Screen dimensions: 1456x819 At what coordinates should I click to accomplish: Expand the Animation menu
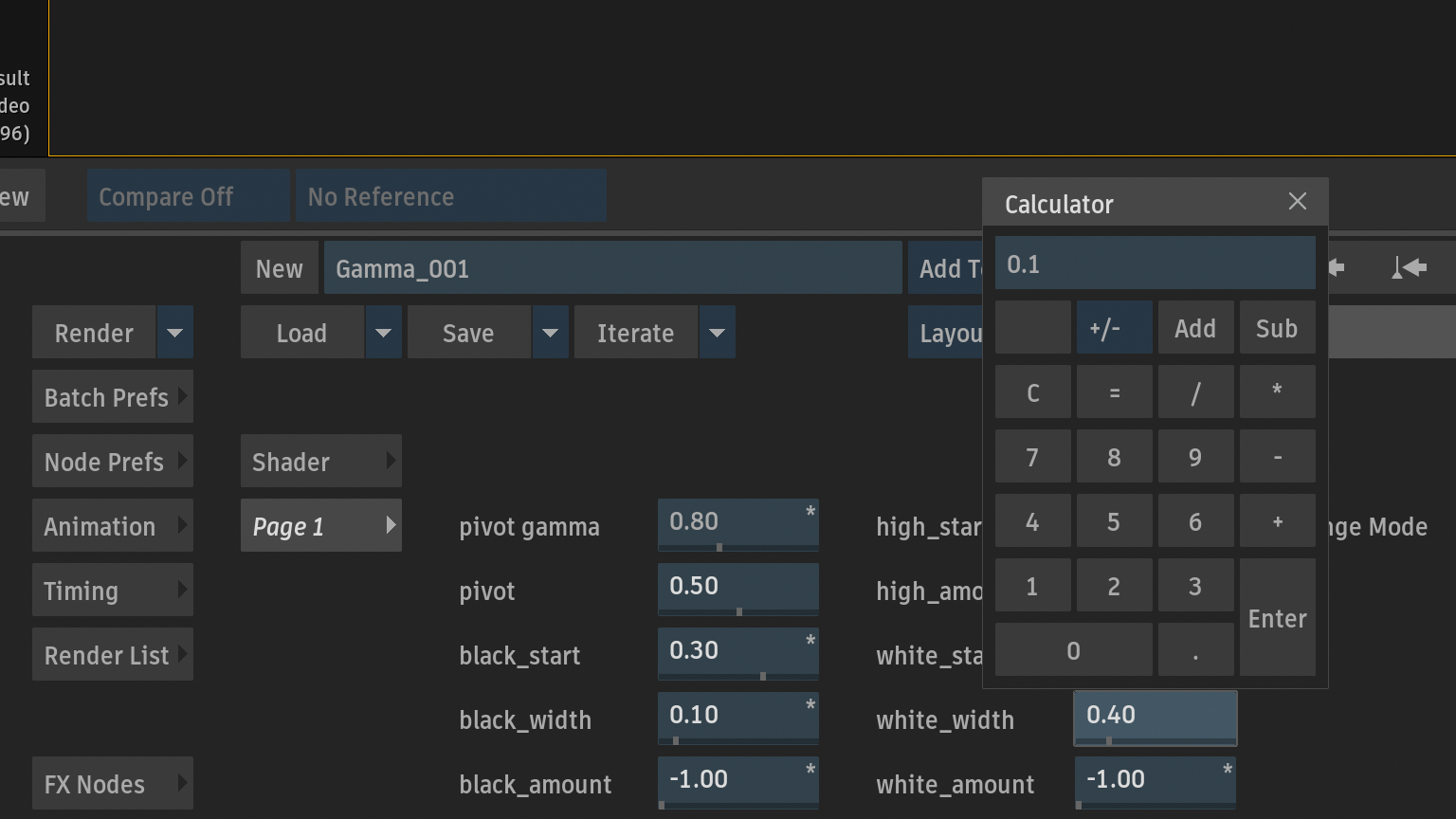tap(113, 526)
